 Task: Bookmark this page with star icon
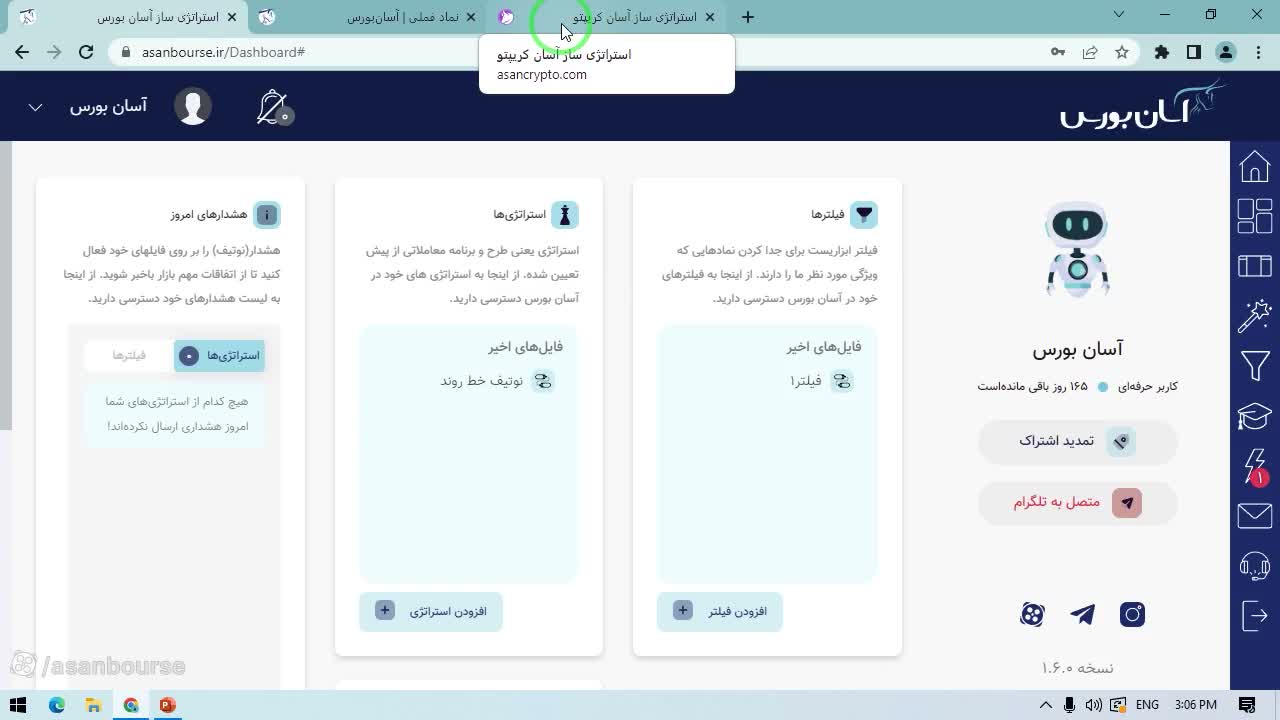click(x=1122, y=52)
